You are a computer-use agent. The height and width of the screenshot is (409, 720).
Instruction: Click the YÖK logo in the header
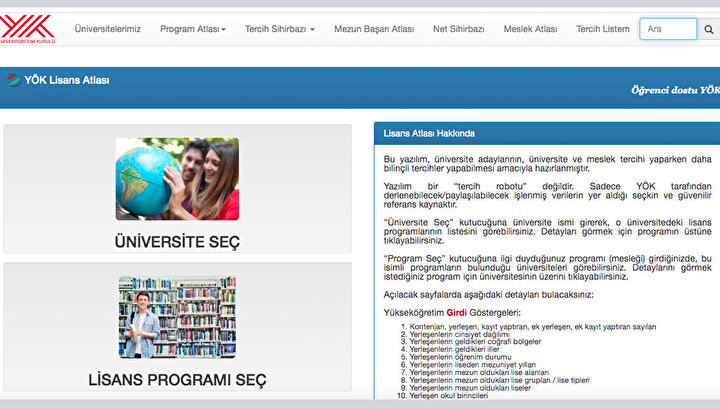27,29
